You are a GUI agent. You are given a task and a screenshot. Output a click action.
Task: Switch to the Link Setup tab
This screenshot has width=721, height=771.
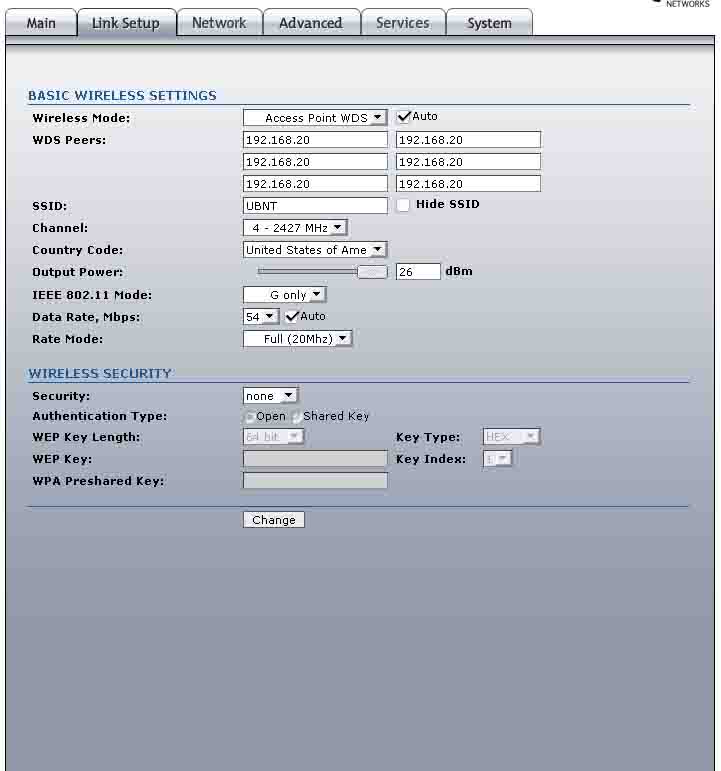point(126,23)
